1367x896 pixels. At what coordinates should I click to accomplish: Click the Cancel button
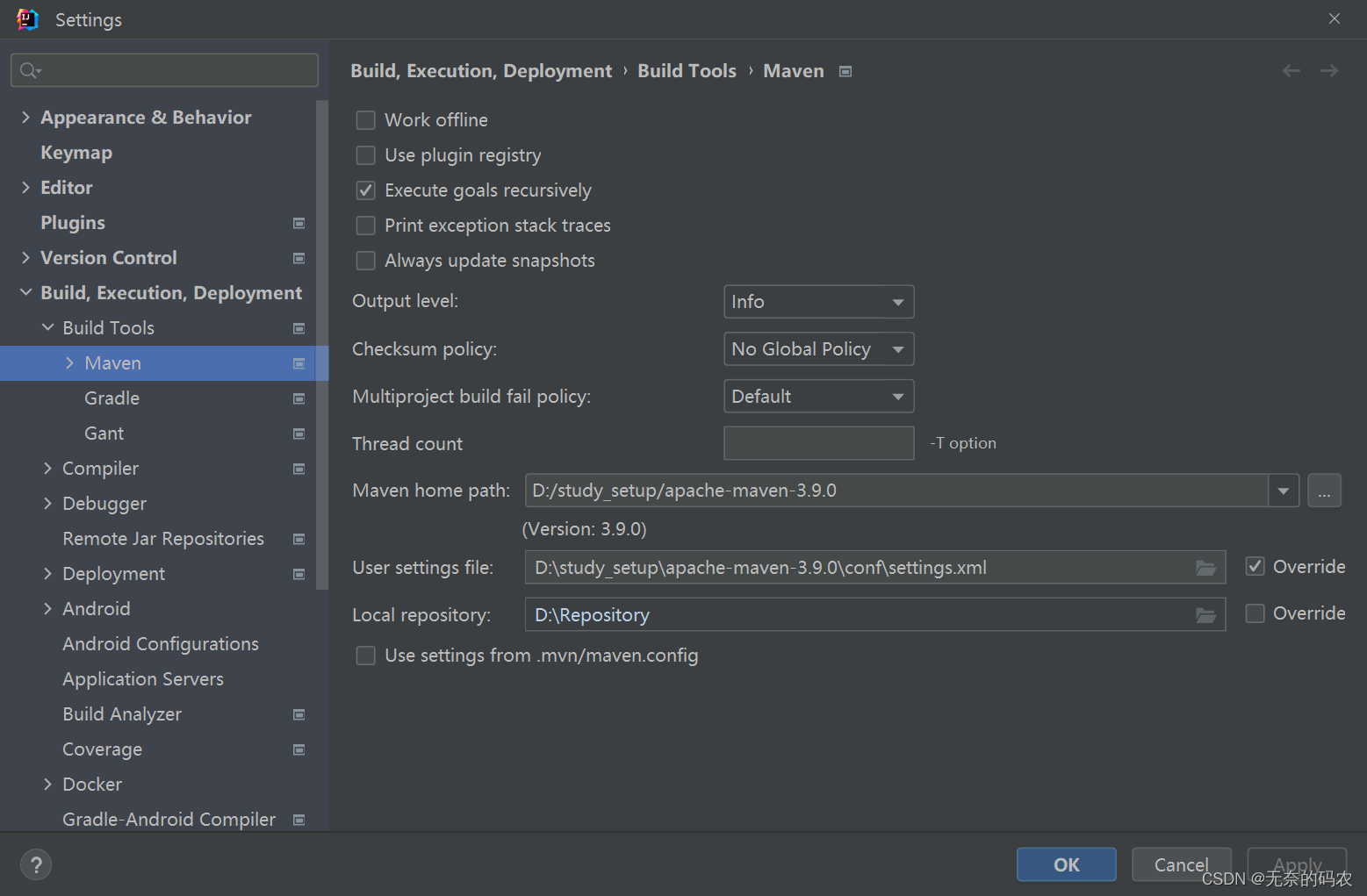pos(1182,864)
